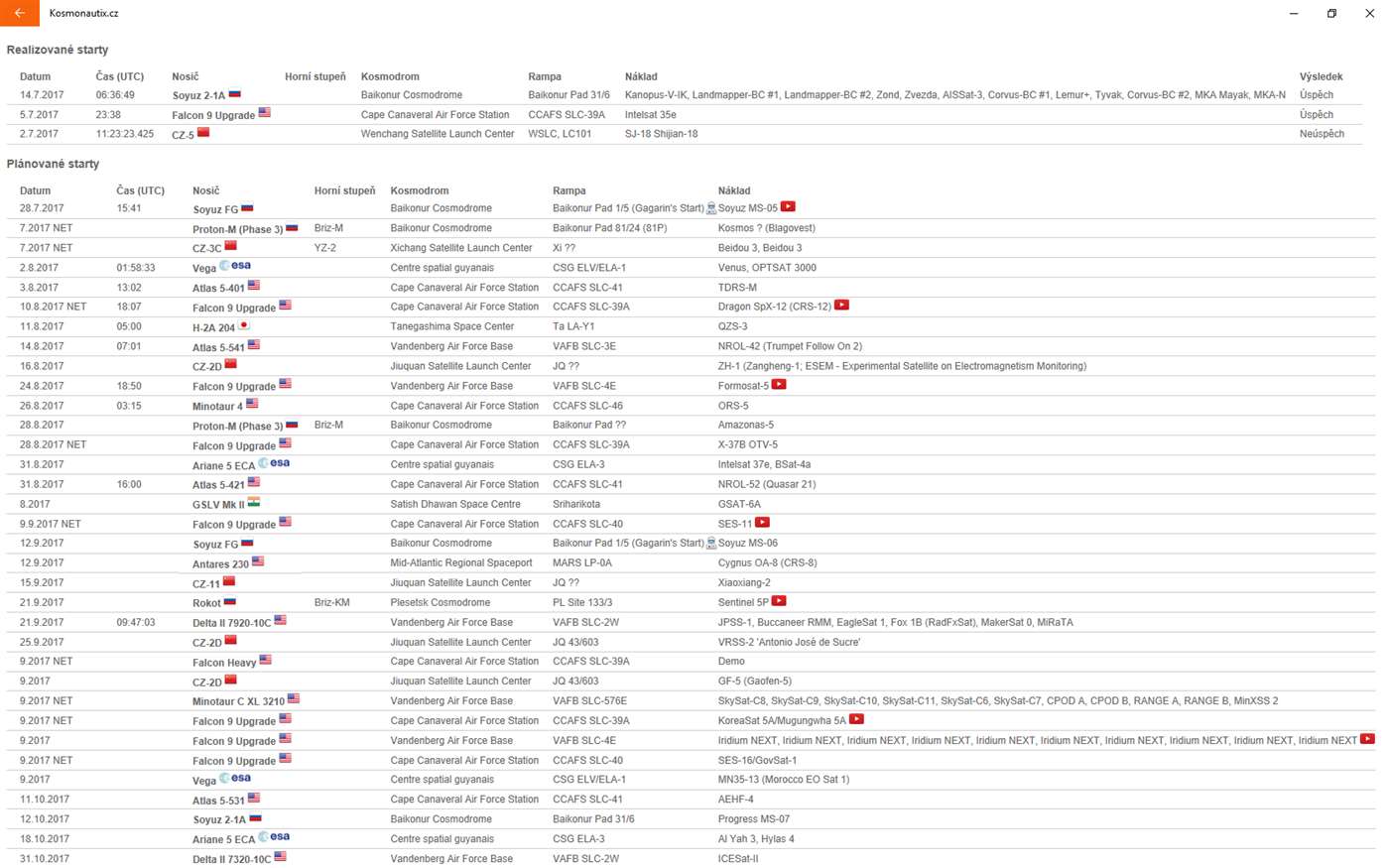Click the 'GSAT-6A' payload cell
The width and height of the screenshot is (1389, 868).
[739, 504]
